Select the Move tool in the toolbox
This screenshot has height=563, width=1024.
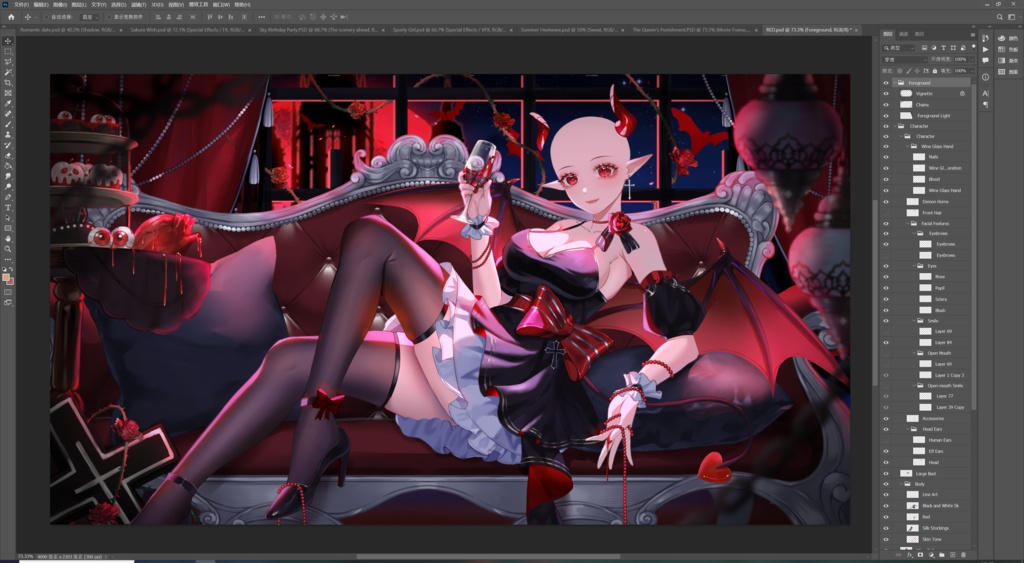8,41
